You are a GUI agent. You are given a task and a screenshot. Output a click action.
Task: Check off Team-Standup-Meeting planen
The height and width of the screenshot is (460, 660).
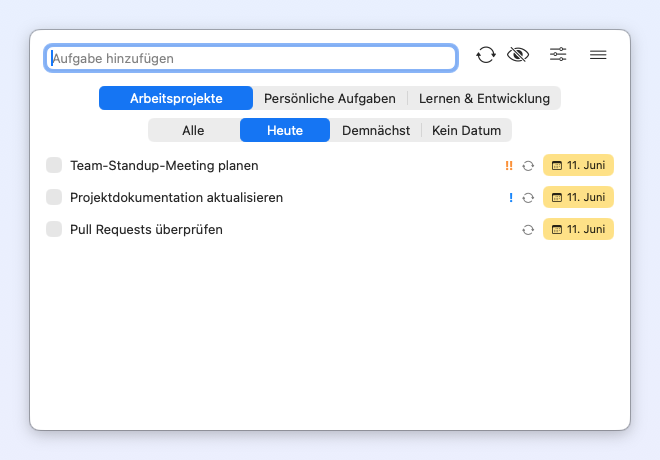[x=54, y=165]
